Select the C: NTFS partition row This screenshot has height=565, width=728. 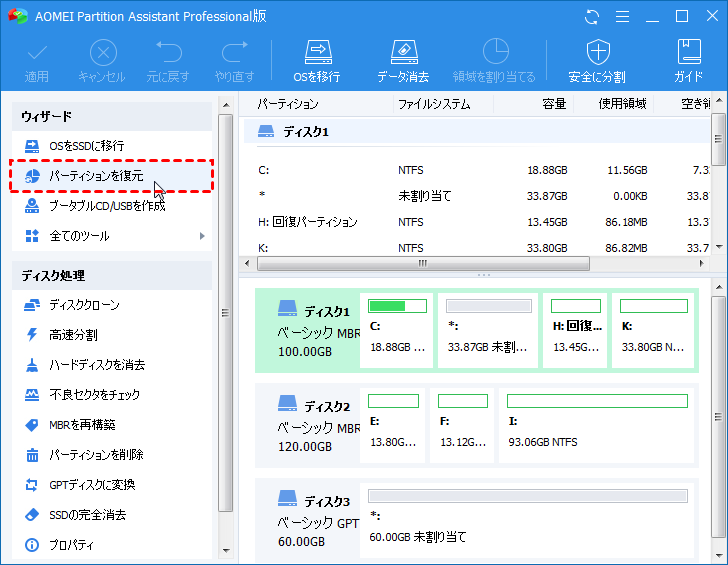477,170
